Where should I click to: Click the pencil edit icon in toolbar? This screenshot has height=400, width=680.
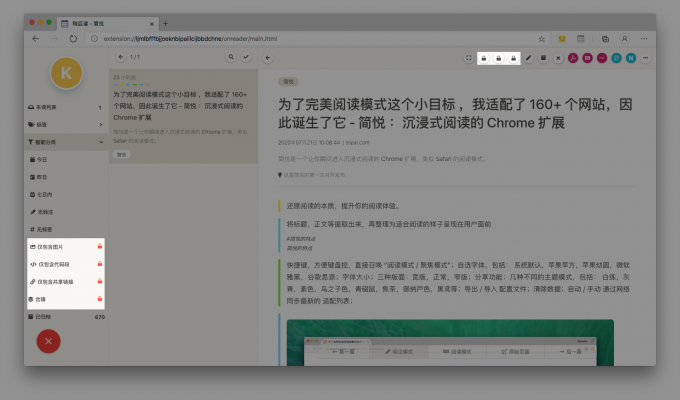528,58
